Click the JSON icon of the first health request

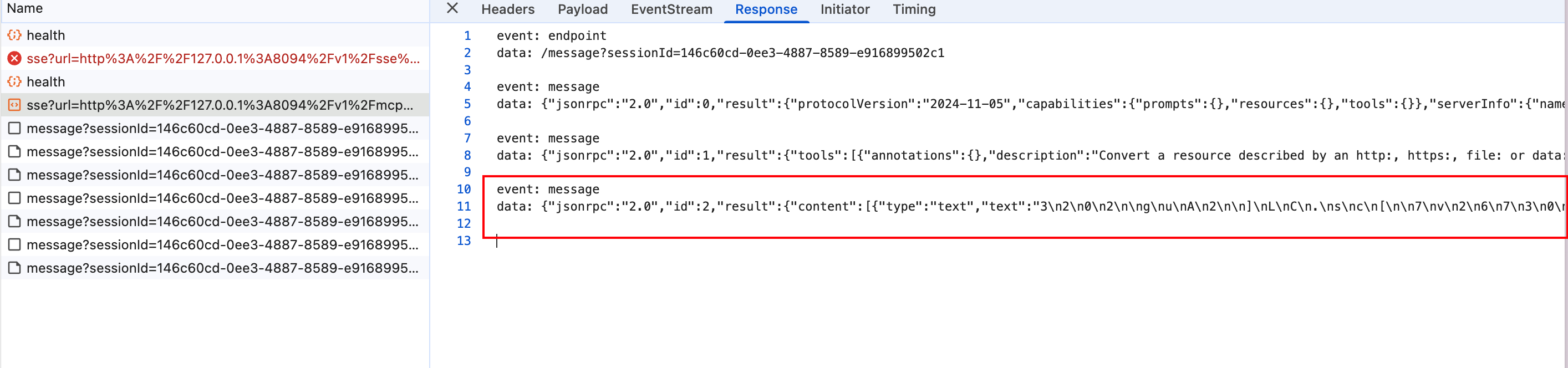point(14,35)
